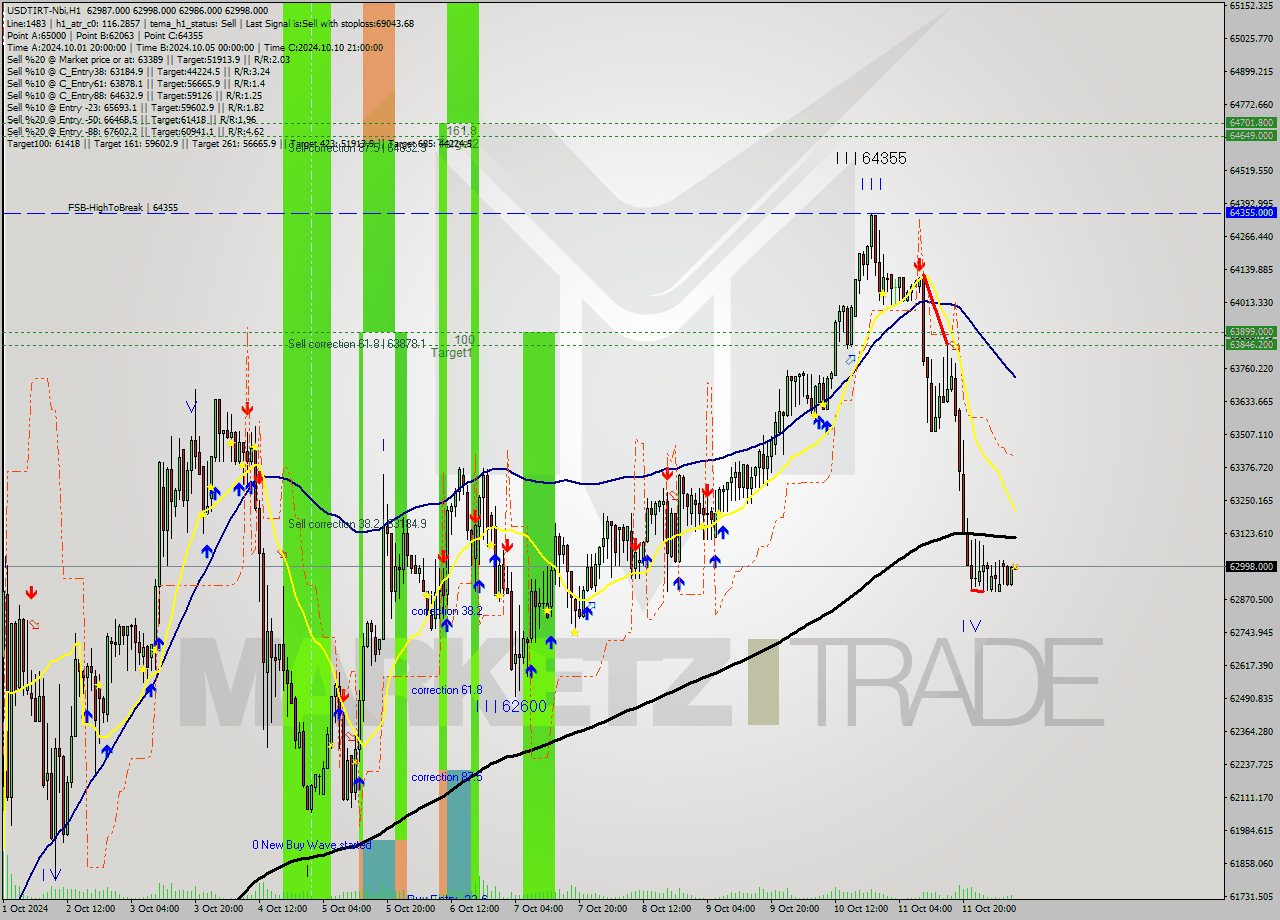The image size is (1280, 920).
Task: Click the '161.8' Fibonacci label
Action: click(461, 131)
